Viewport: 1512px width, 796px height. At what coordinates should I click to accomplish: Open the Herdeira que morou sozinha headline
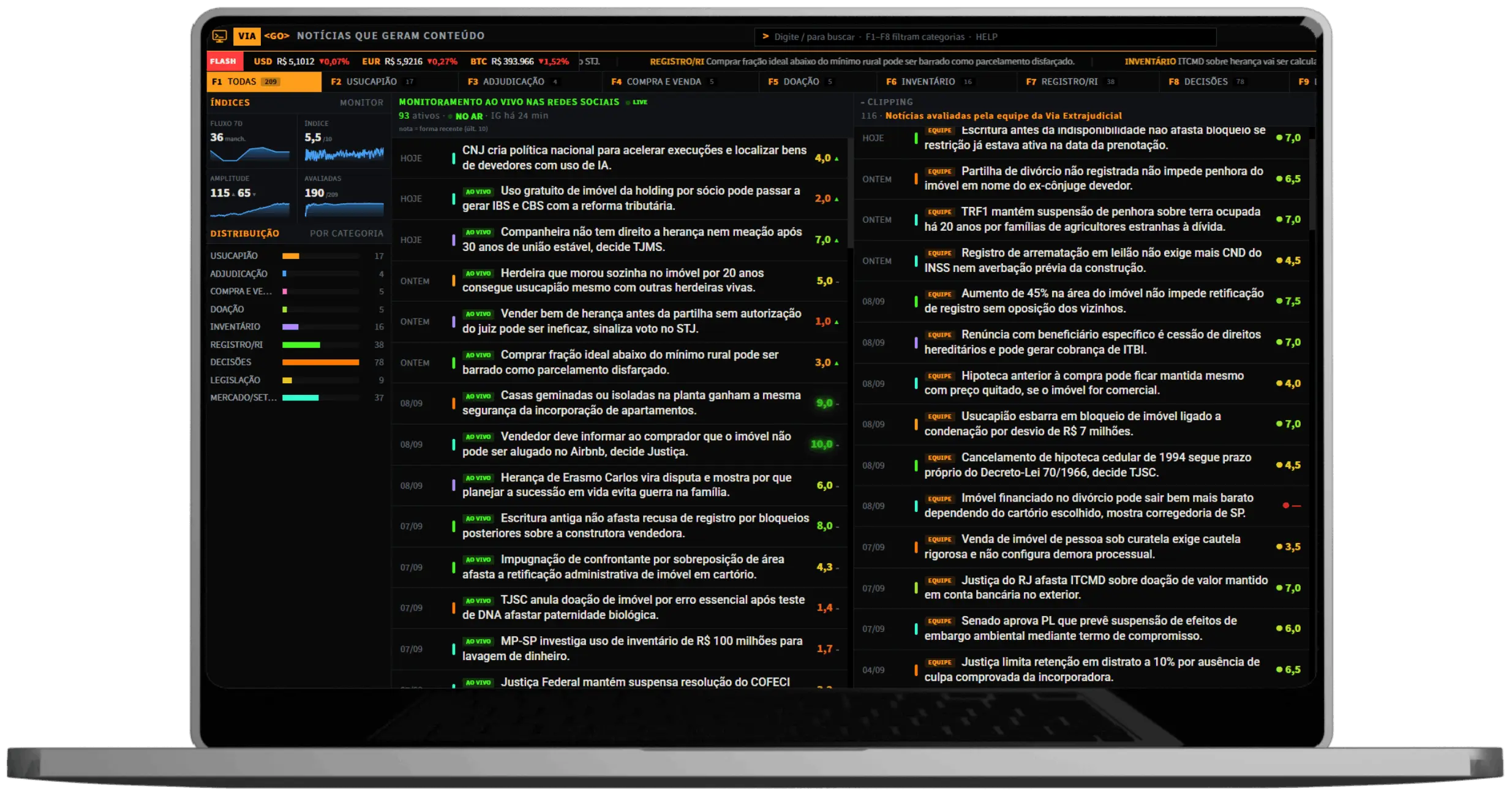click(x=619, y=280)
